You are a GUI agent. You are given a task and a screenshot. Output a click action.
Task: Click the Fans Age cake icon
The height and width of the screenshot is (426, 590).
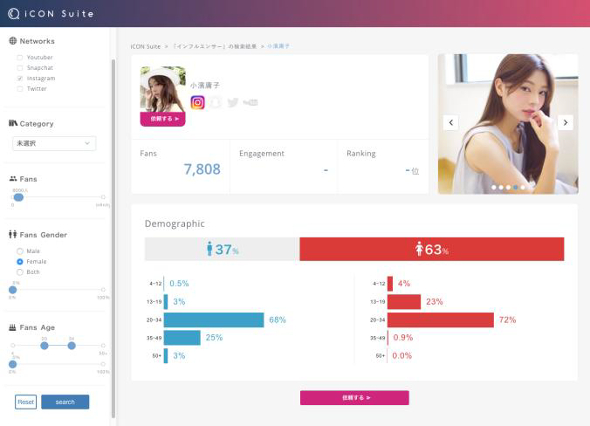click(x=12, y=327)
